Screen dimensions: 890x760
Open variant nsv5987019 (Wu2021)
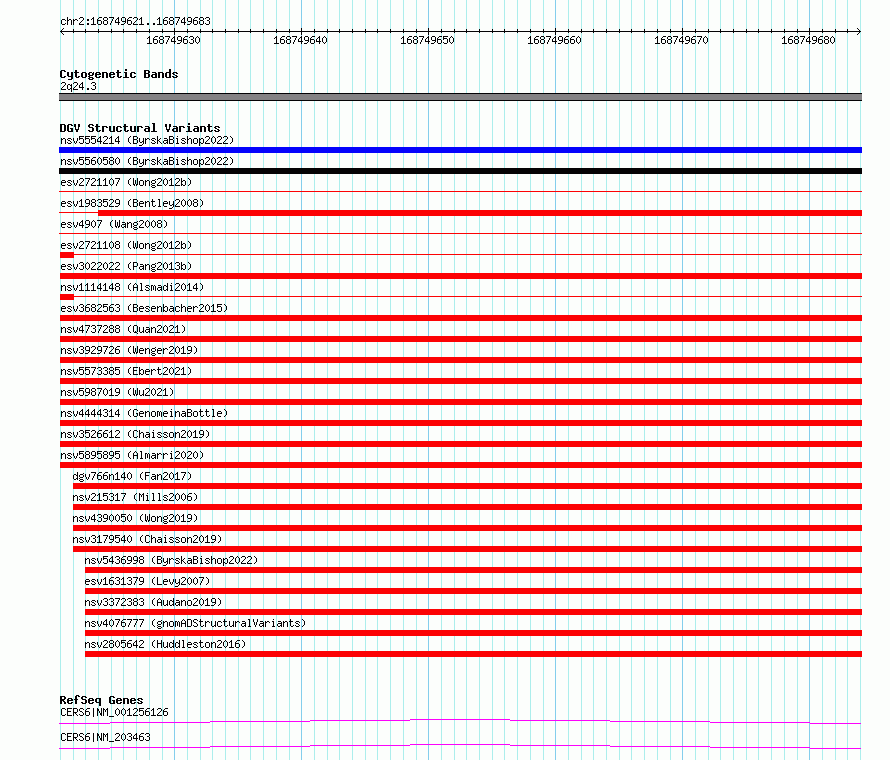click(x=117, y=392)
